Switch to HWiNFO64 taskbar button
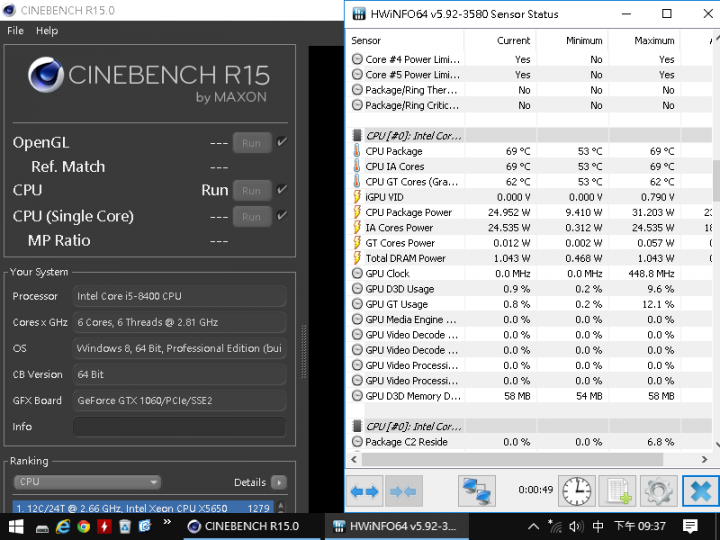The width and height of the screenshot is (720, 540). click(397, 526)
